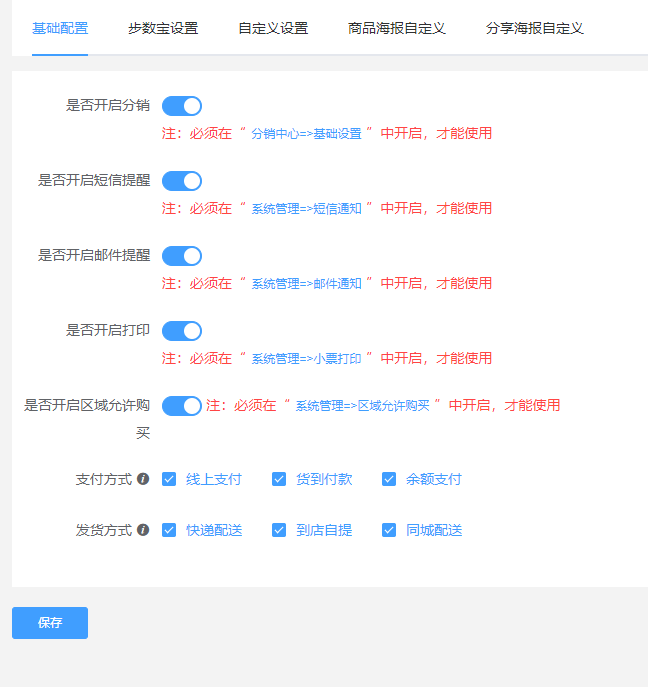Click the info icon beside 发货方式
Screen dimensions: 648x687
[x=143, y=530]
